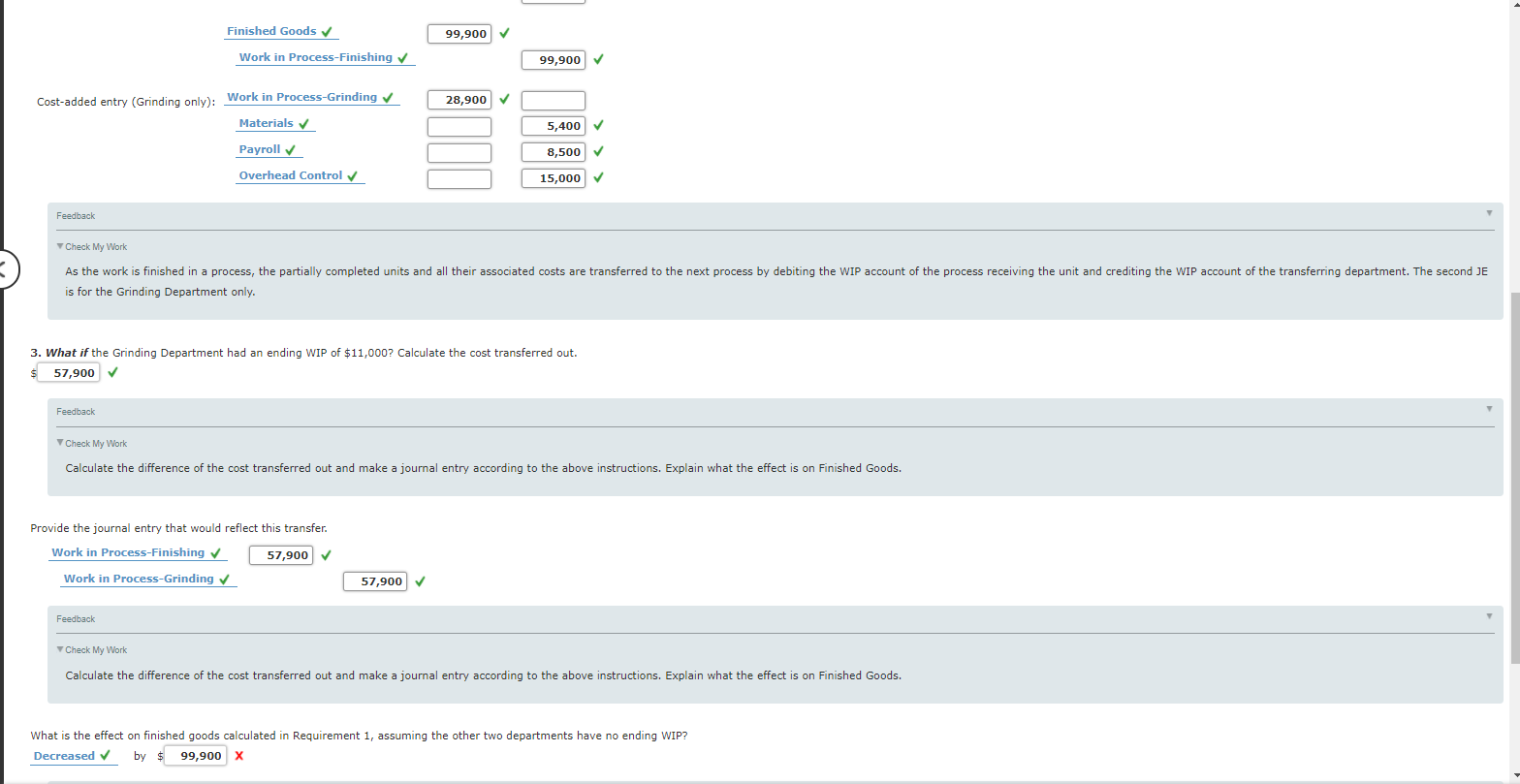Collapse Check My Work in first feedback
Image resolution: width=1520 pixels, height=784 pixels.
(92, 247)
